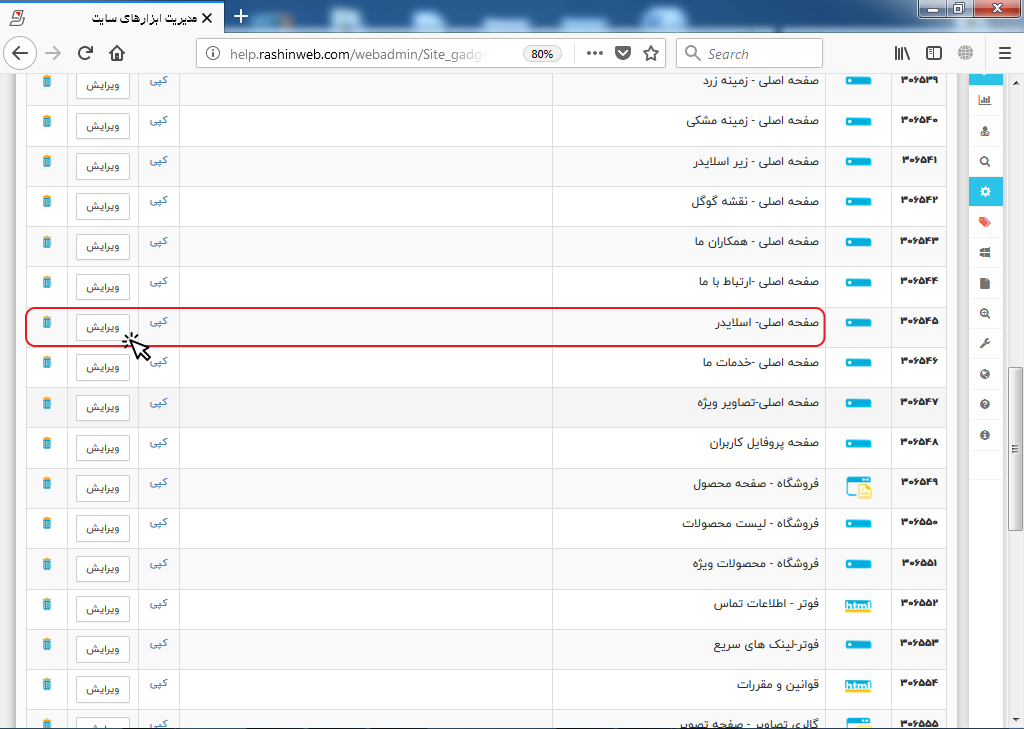Image resolution: width=1024 pixels, height=729 pixels.
Task: Go back to previous page in browser
Action: point(20,54)
